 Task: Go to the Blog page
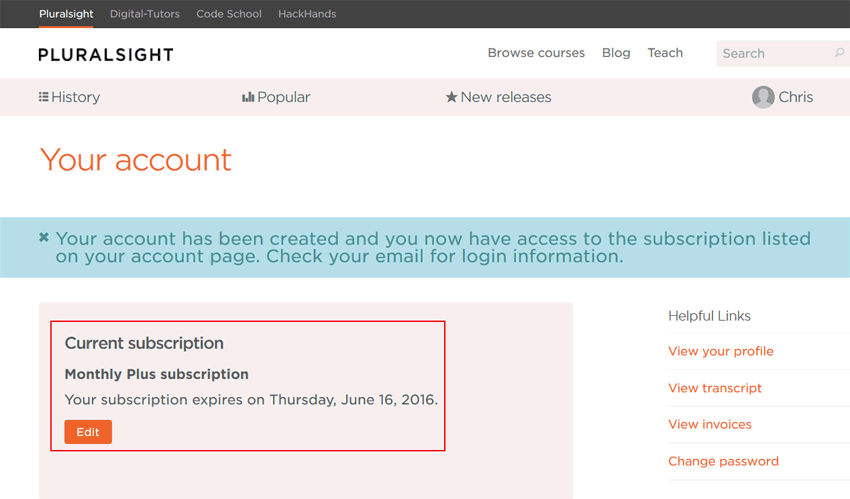[x=616, y=53]
